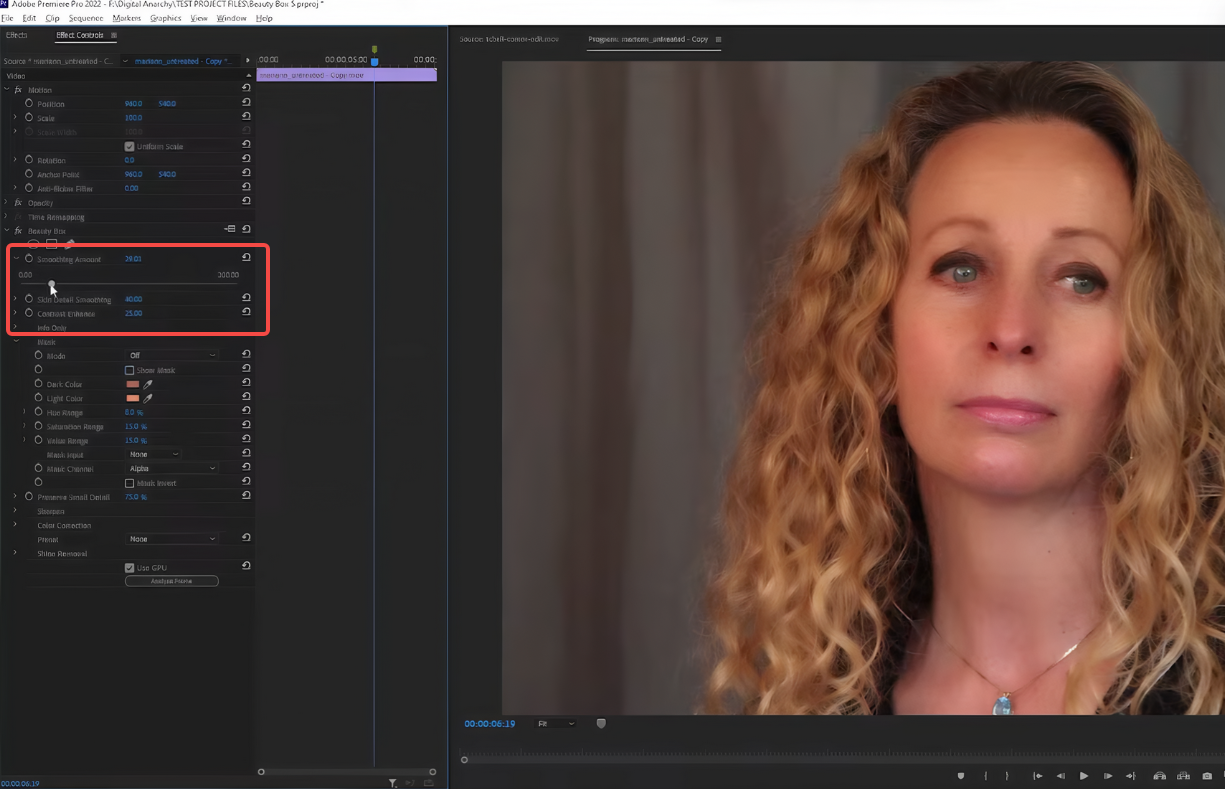Screen dimensions: 1225x789
Task: Toggle the Mask Invert checkbox
Action: click(x=129, y=483)
